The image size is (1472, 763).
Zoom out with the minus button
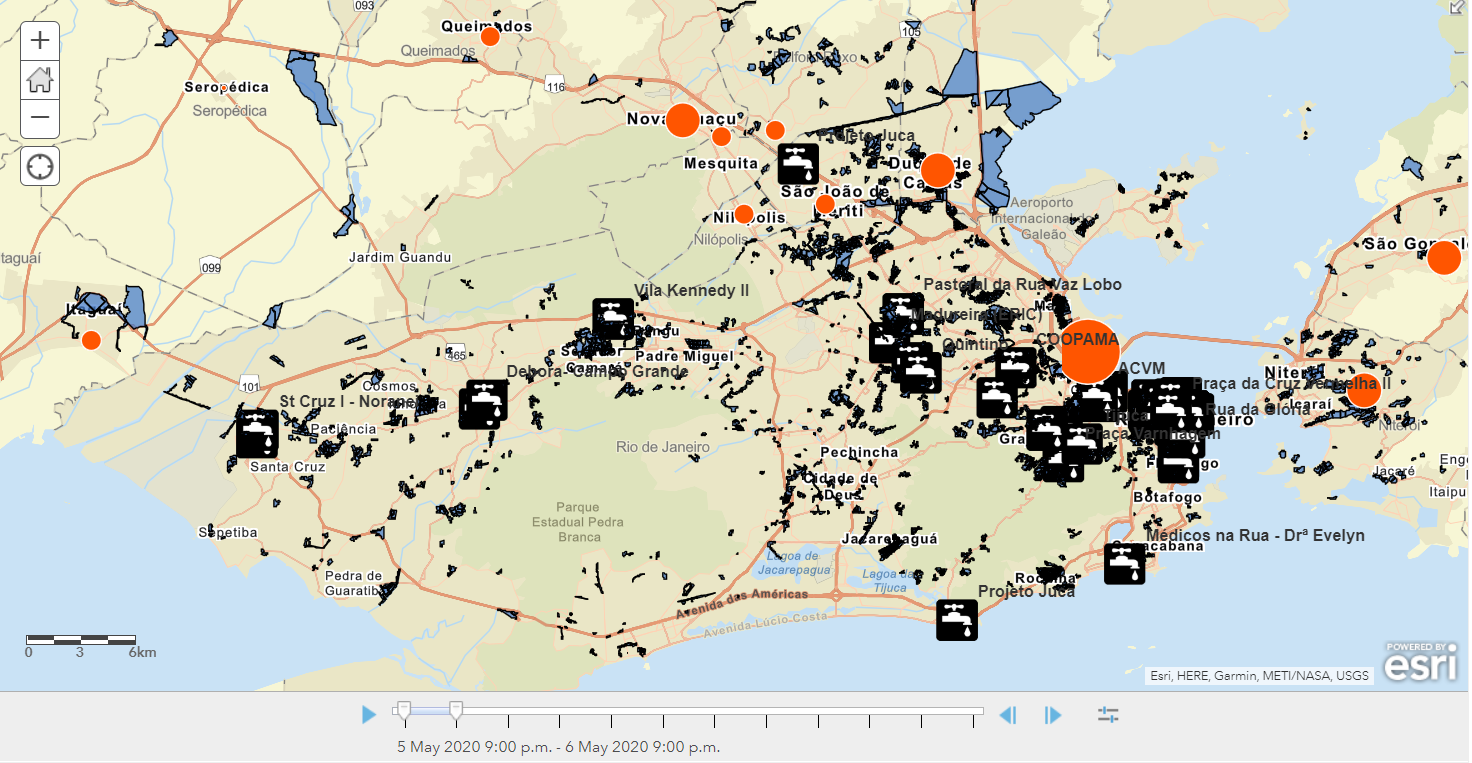coord(40,118)
